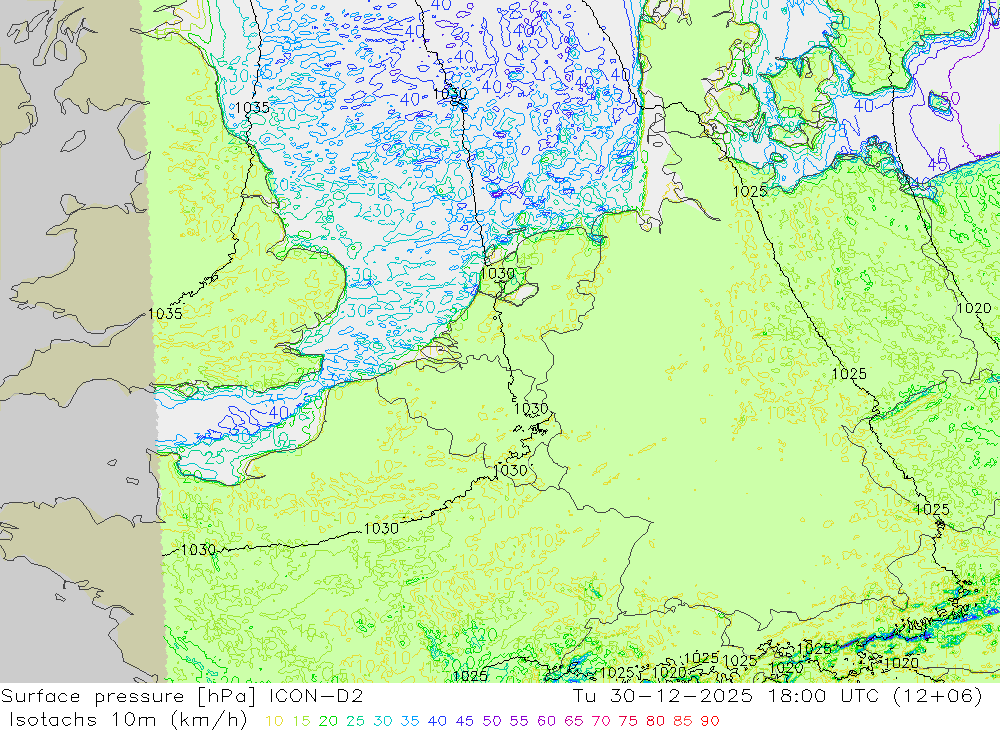This screenshot has height=733, width=1000.
Task: Select legend value 70 in isotach scale
Action: tap(601, 721)
